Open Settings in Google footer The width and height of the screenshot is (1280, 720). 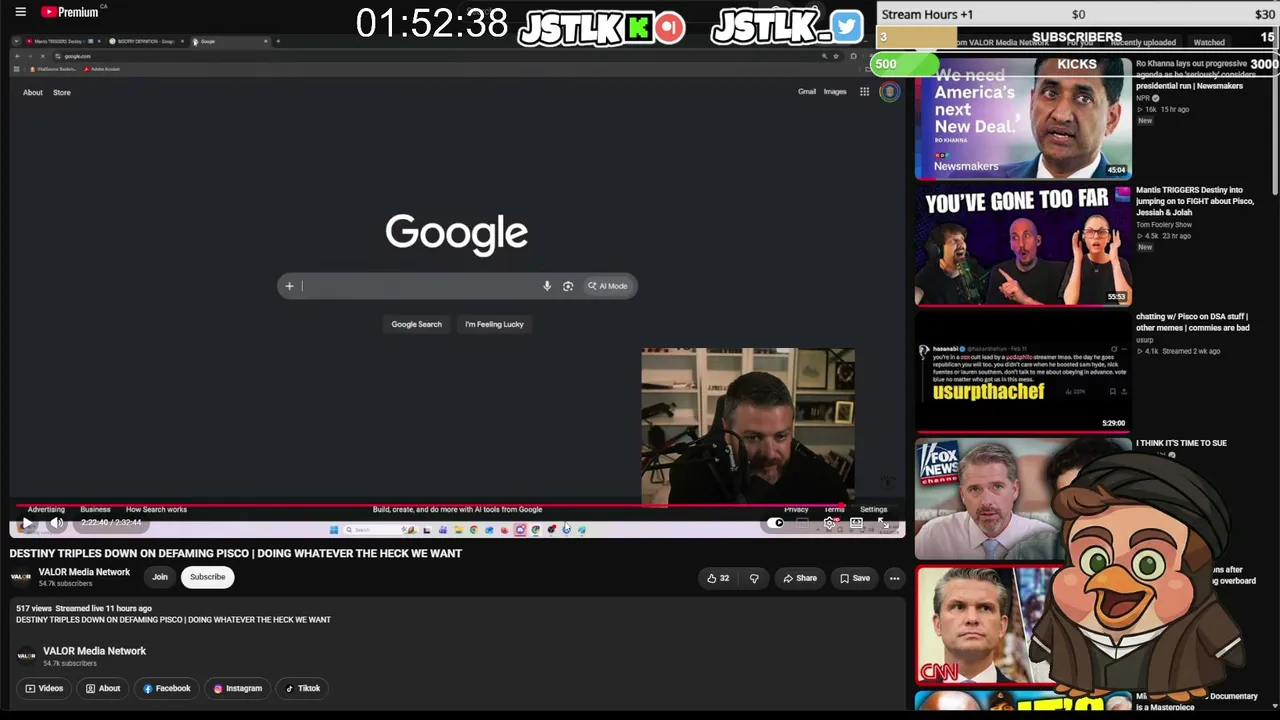873,510
